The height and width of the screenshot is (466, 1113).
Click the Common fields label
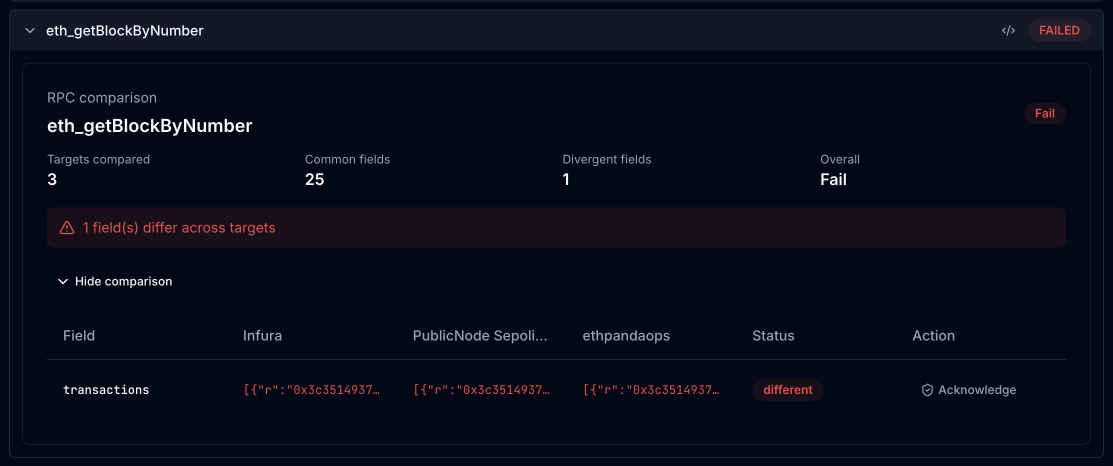pyautogui.click(x=347, y=160)
